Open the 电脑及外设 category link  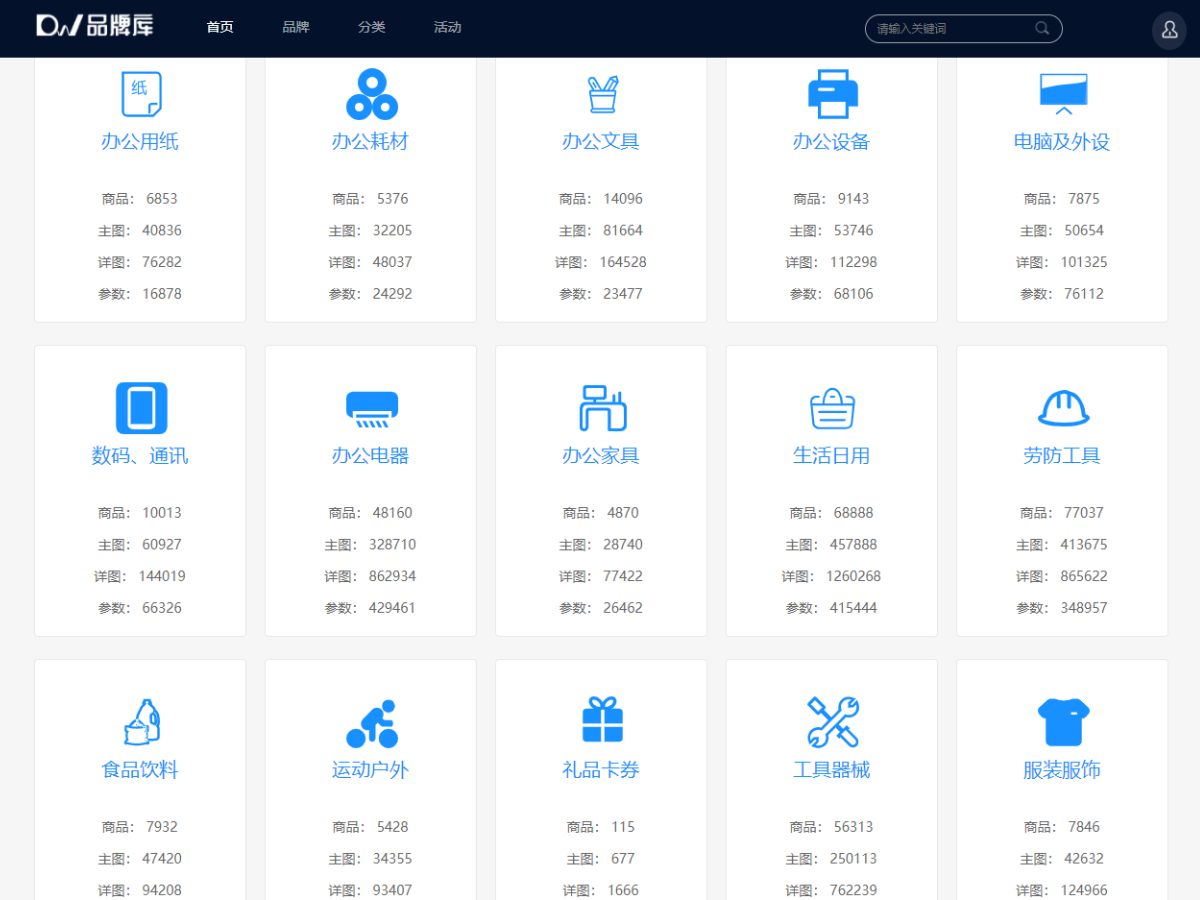(1062, 142)
